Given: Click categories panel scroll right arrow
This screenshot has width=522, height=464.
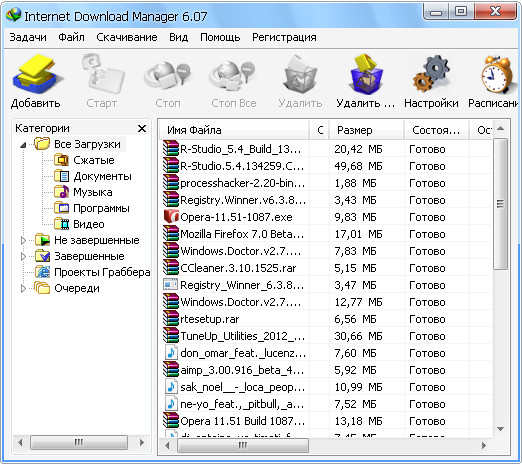Looking at the screenshot, I should 142,443.
